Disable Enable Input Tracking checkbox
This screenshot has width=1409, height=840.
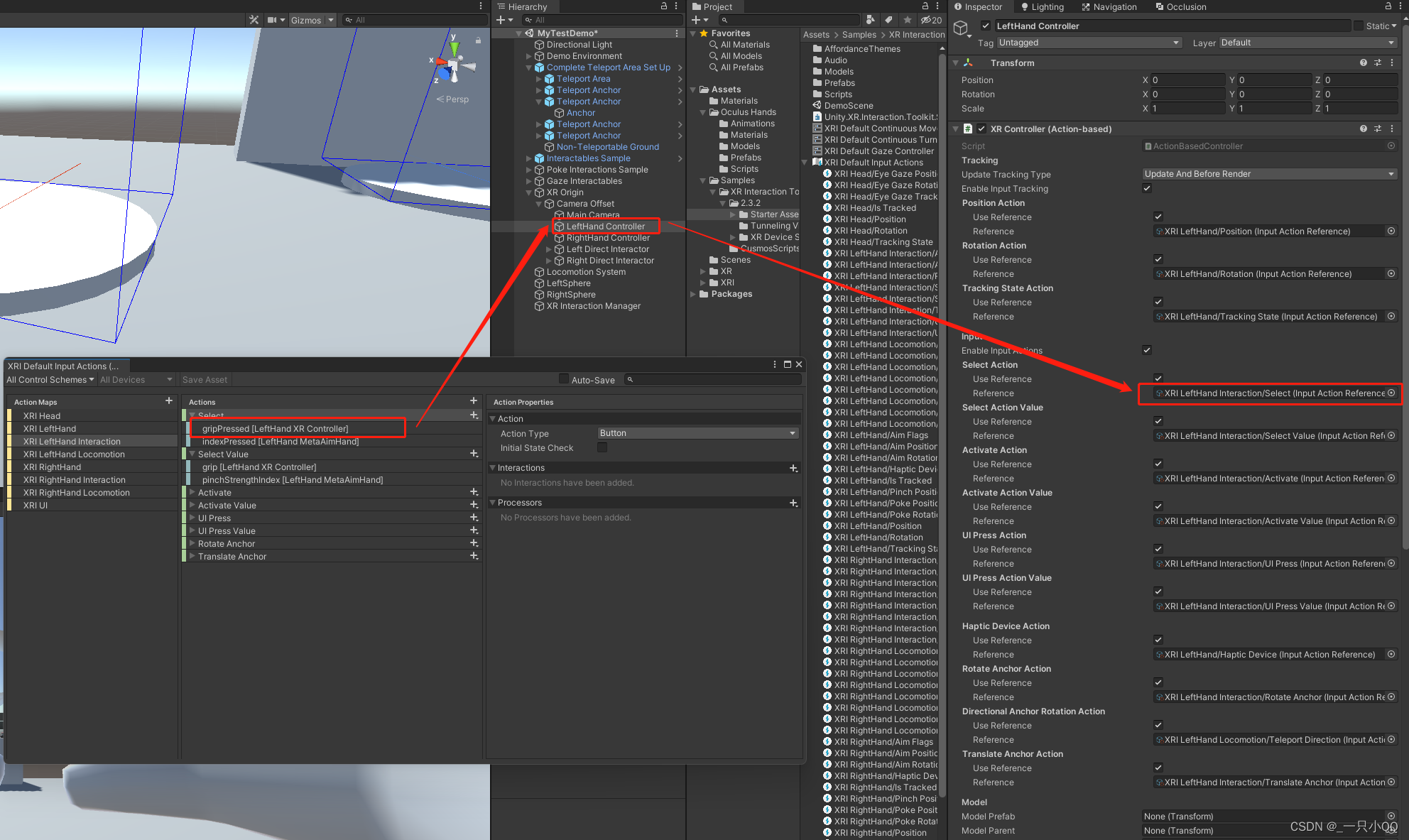pos(1147,188)
